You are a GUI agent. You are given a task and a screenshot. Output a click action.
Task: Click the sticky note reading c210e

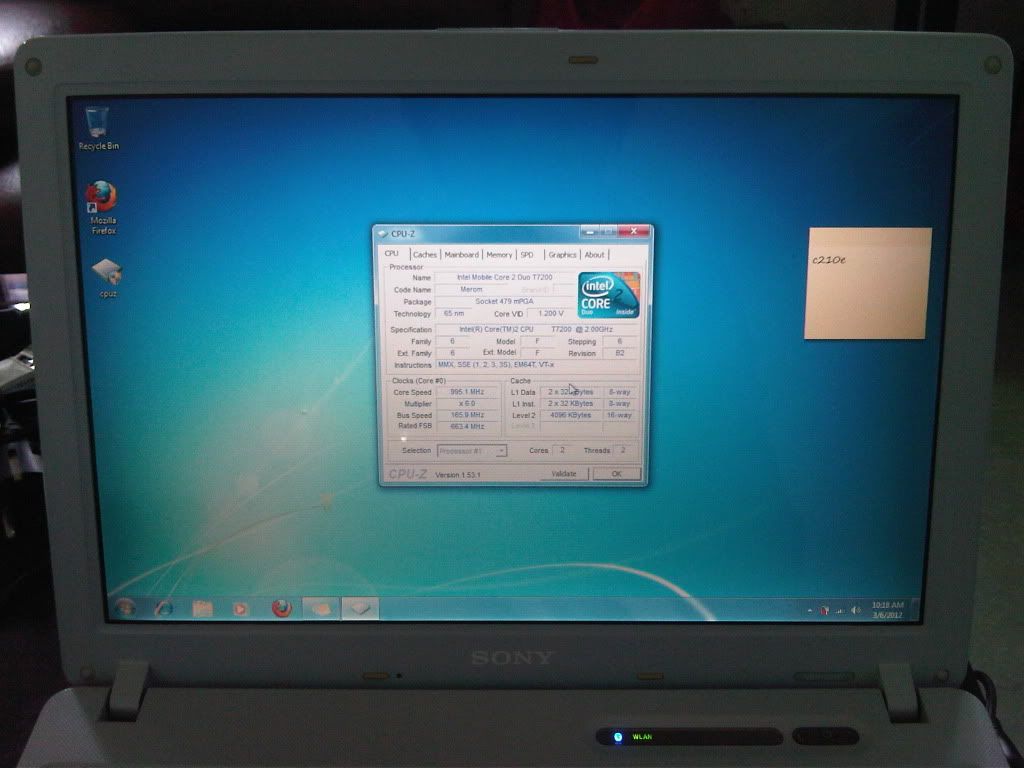point(868,283)
